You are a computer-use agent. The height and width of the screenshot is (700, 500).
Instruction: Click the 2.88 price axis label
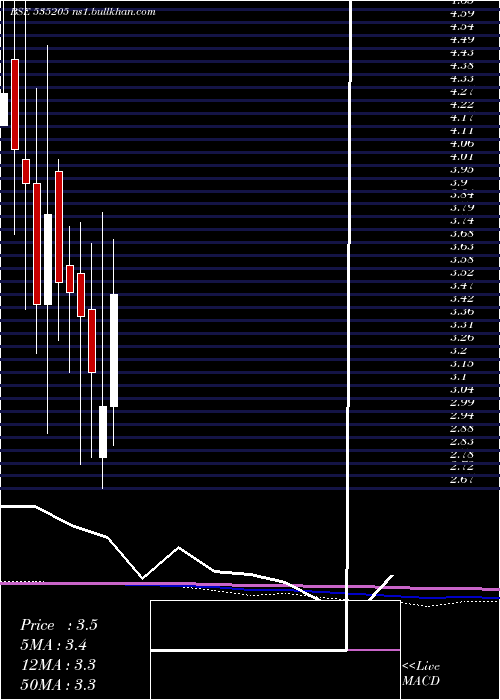pos(462,428)
